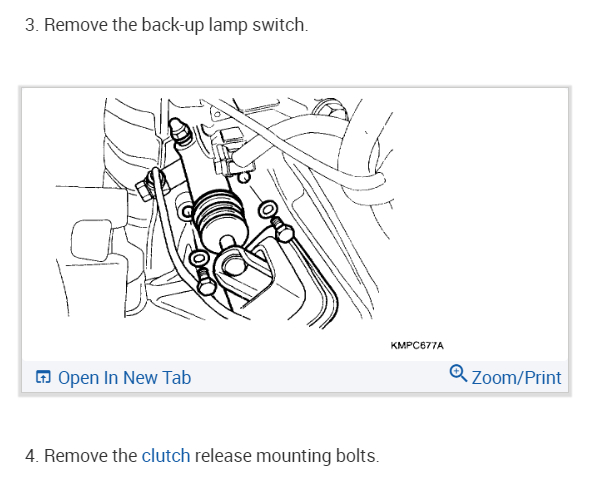Follow the blue clutch hyperlink
606x479 pixels.
coord(166,456)
